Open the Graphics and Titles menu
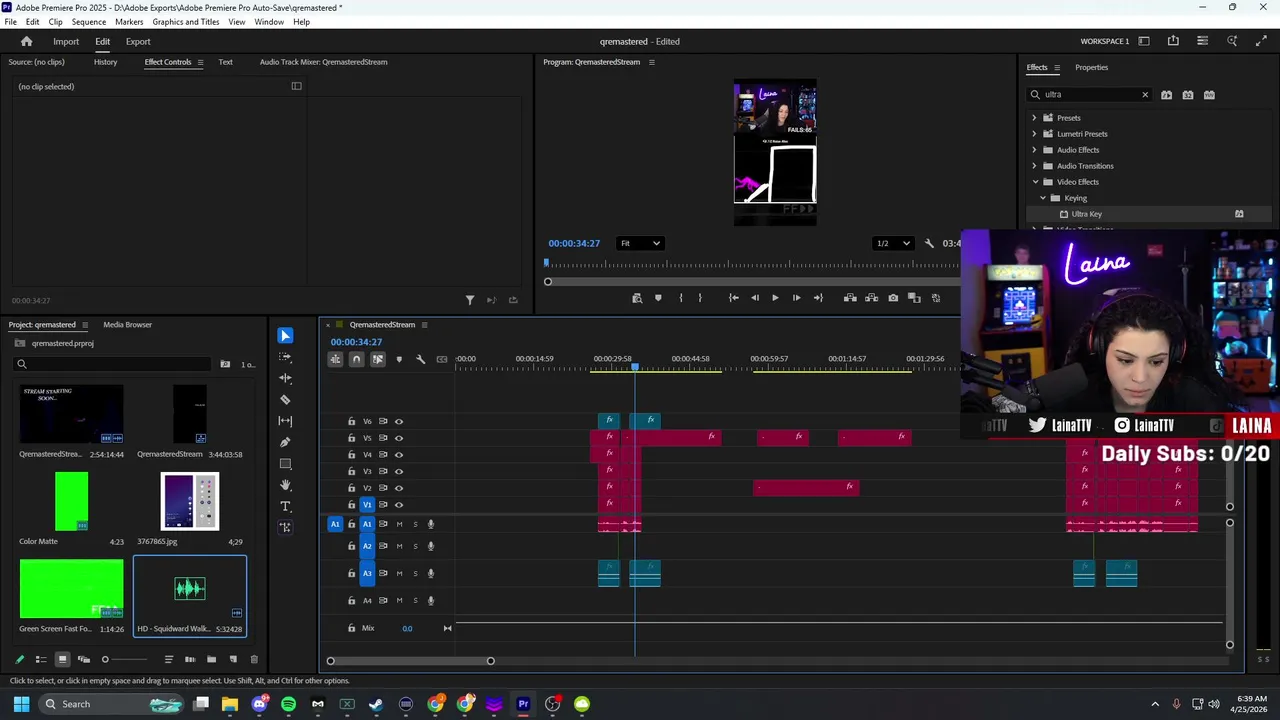 click(186, 22)
